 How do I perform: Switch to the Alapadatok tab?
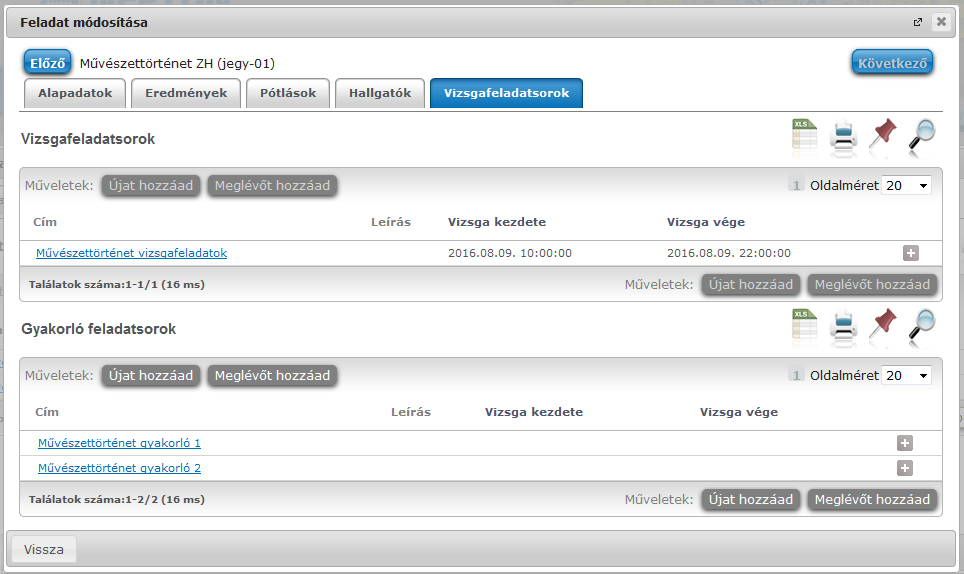click(x=75, y=93)
